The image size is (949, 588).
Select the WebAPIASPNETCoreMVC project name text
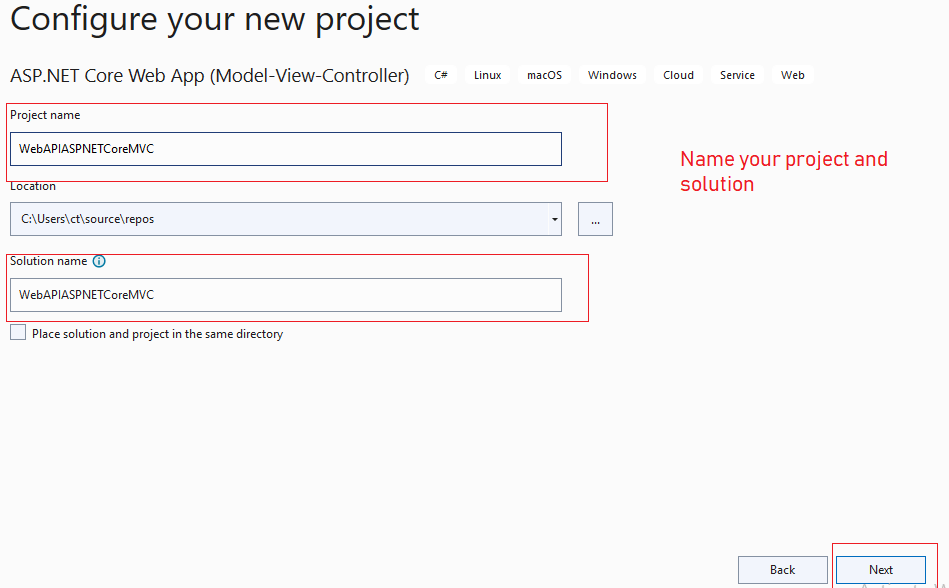pyautogui.click(x=85, y=148)
